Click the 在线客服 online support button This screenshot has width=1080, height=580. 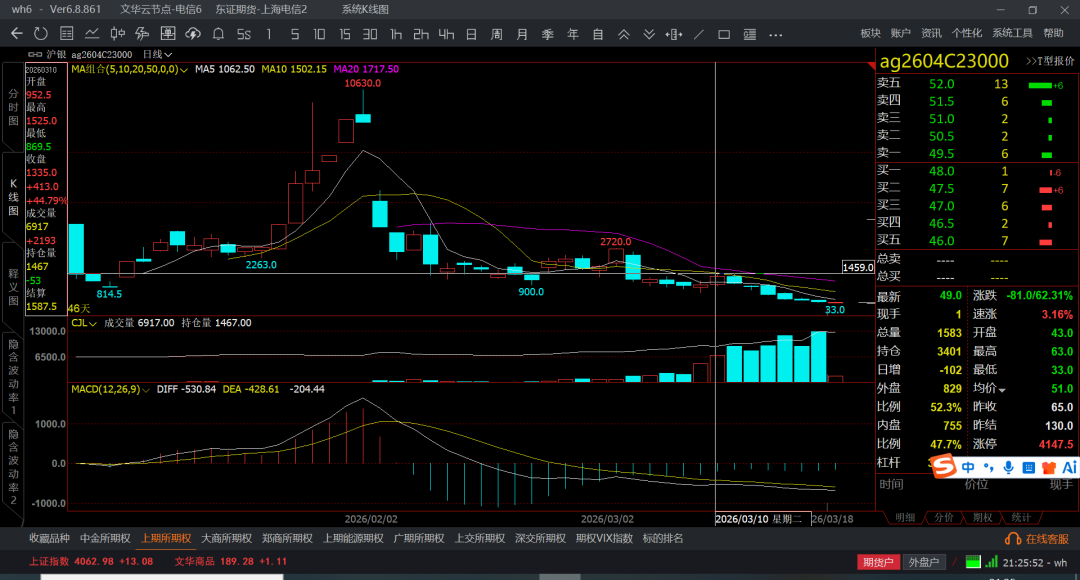[x=1041, y=538]
